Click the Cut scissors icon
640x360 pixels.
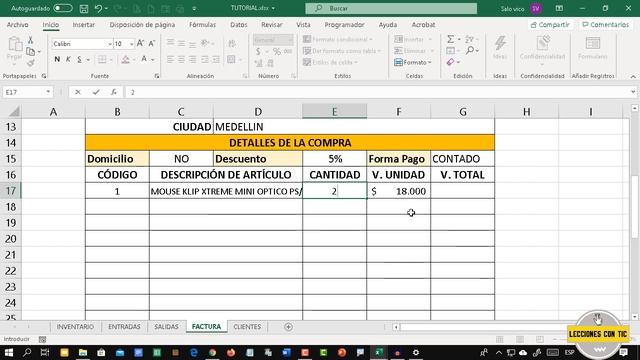tap(30, 40)
